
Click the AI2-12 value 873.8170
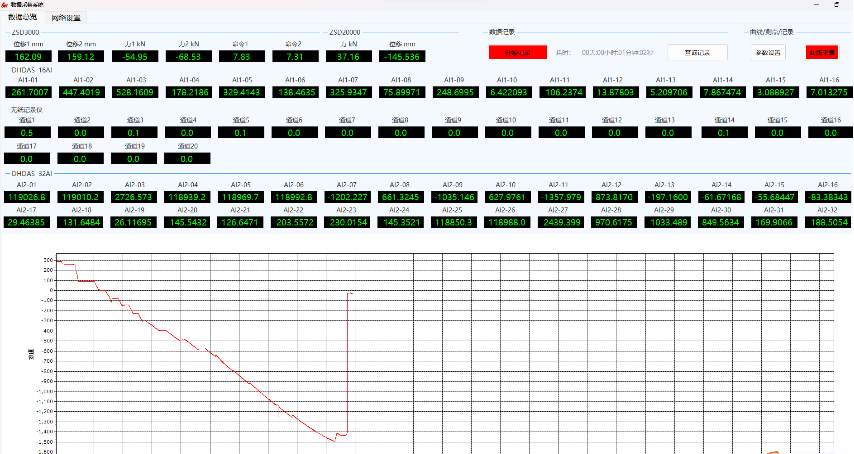click(x=614, y=197)
